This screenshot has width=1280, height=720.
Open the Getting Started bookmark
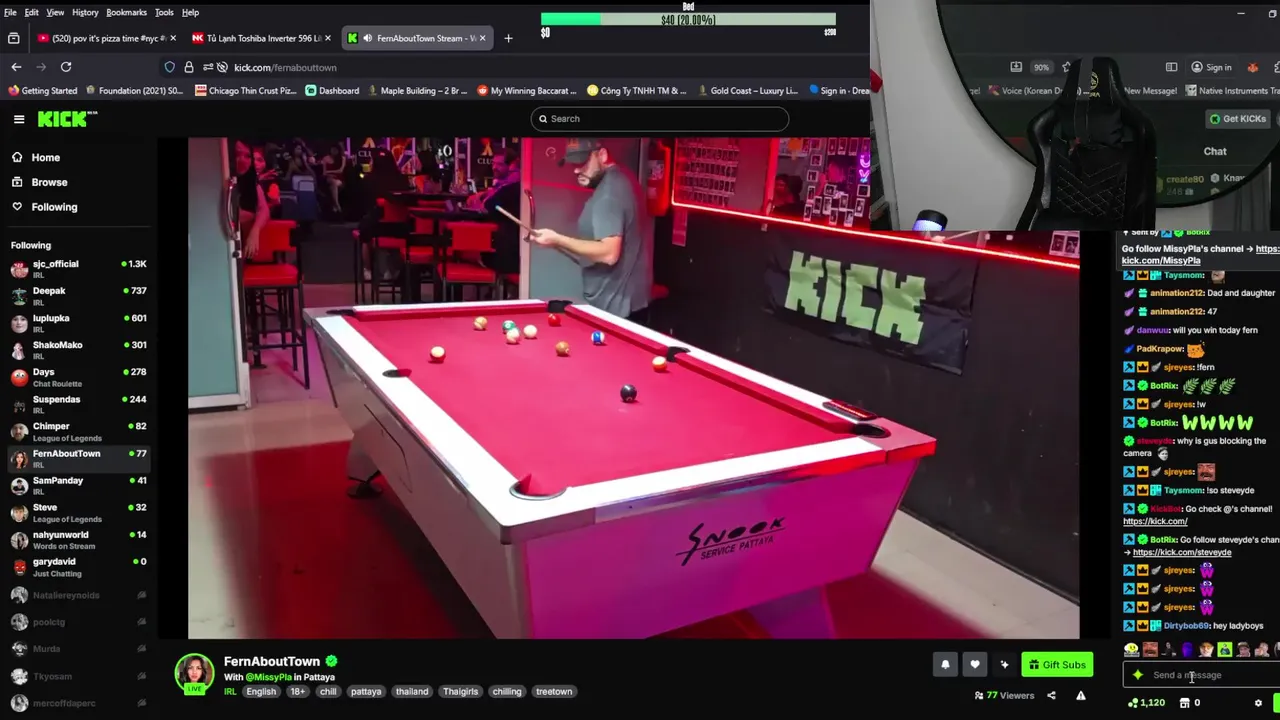pos(43,91)
